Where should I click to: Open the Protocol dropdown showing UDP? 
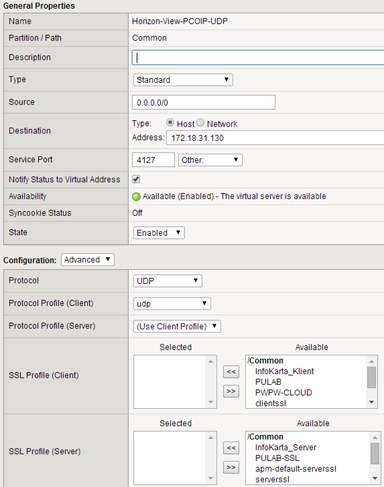point(167,281)
